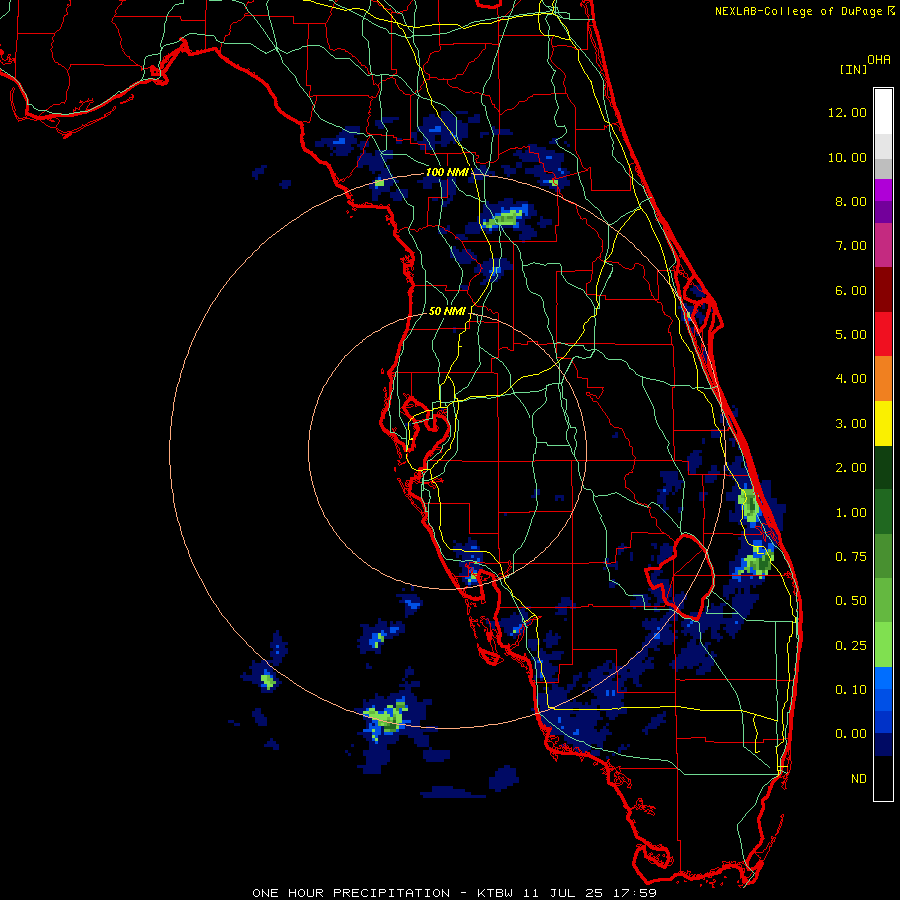900x900 pixels.
Task: Click the yellow 3.00 inch color swatch
Action: (883, 423)
